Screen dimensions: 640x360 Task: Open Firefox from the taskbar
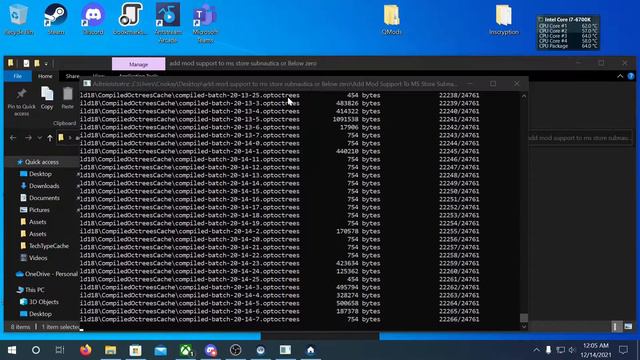[85, 350]
